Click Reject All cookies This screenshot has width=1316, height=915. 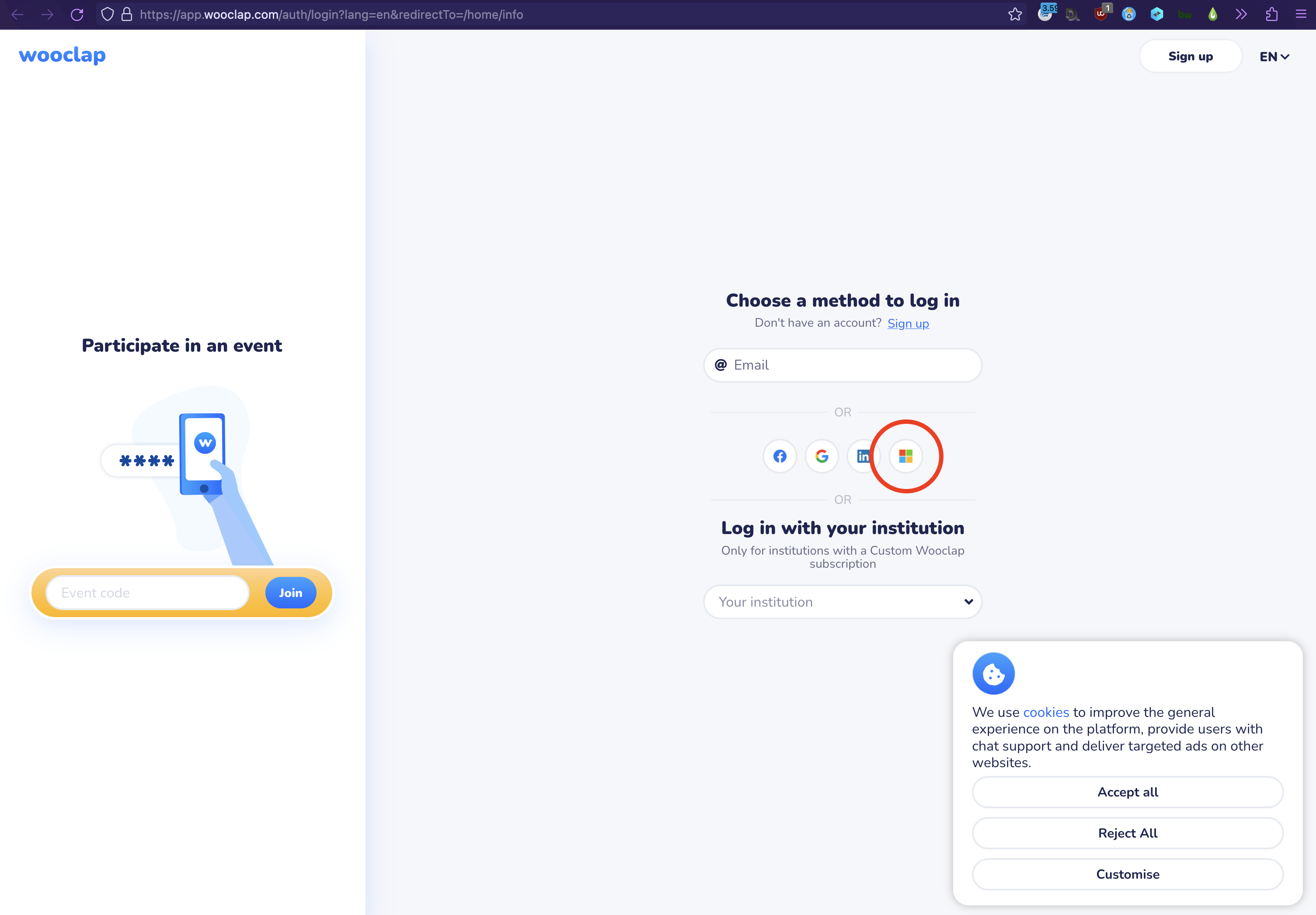click(x=1127, y=833)
